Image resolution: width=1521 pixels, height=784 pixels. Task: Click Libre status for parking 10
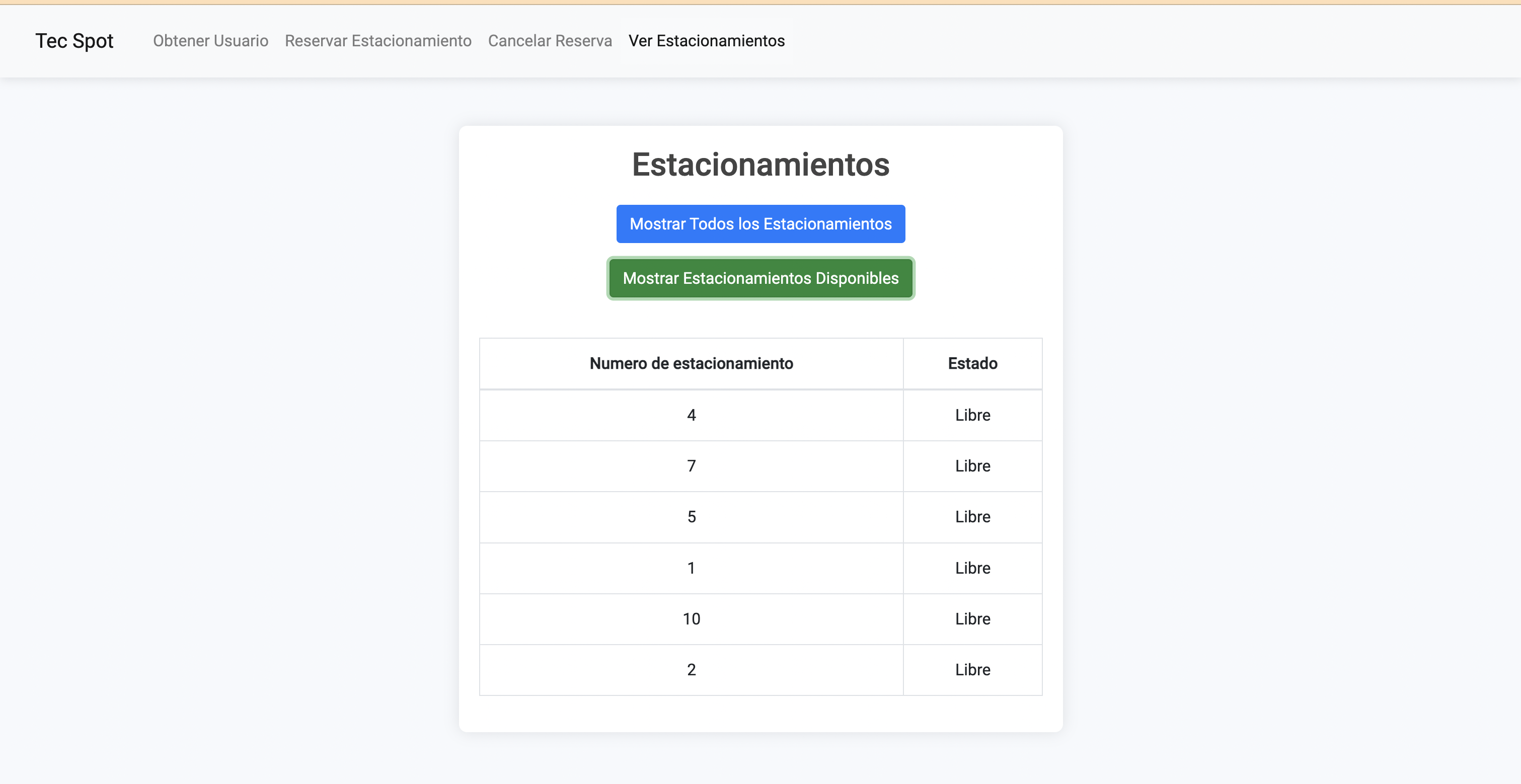coord(972,619)
